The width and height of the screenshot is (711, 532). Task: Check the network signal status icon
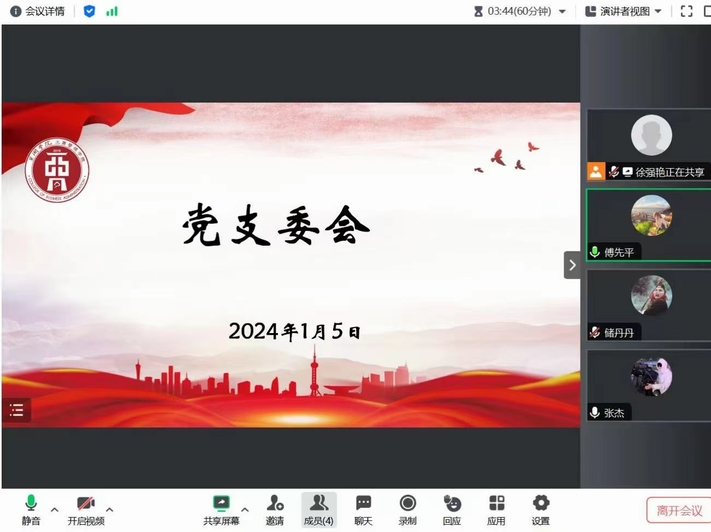[111, 11]
